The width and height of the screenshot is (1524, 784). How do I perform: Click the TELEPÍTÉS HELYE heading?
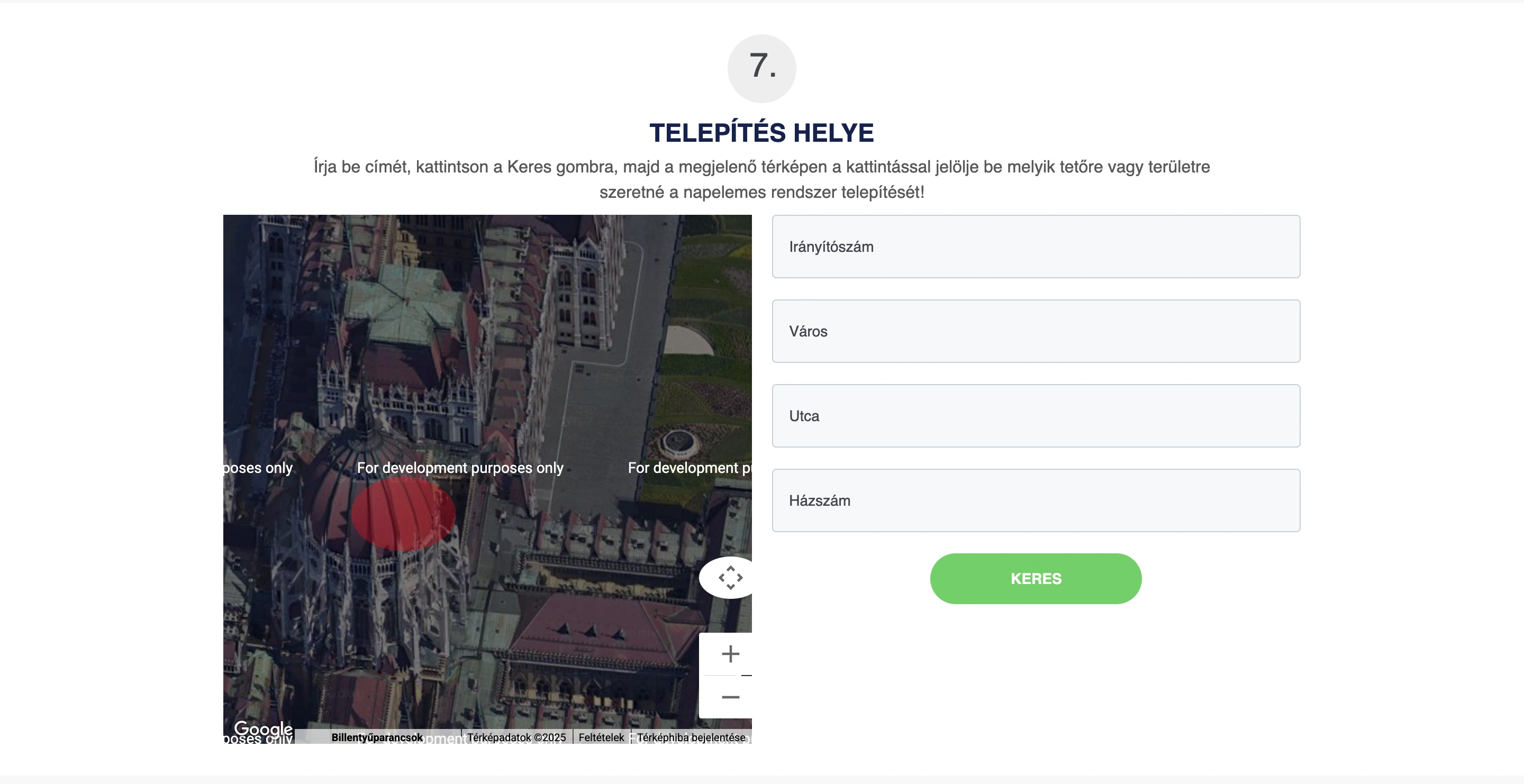click(x=761, y=132)
